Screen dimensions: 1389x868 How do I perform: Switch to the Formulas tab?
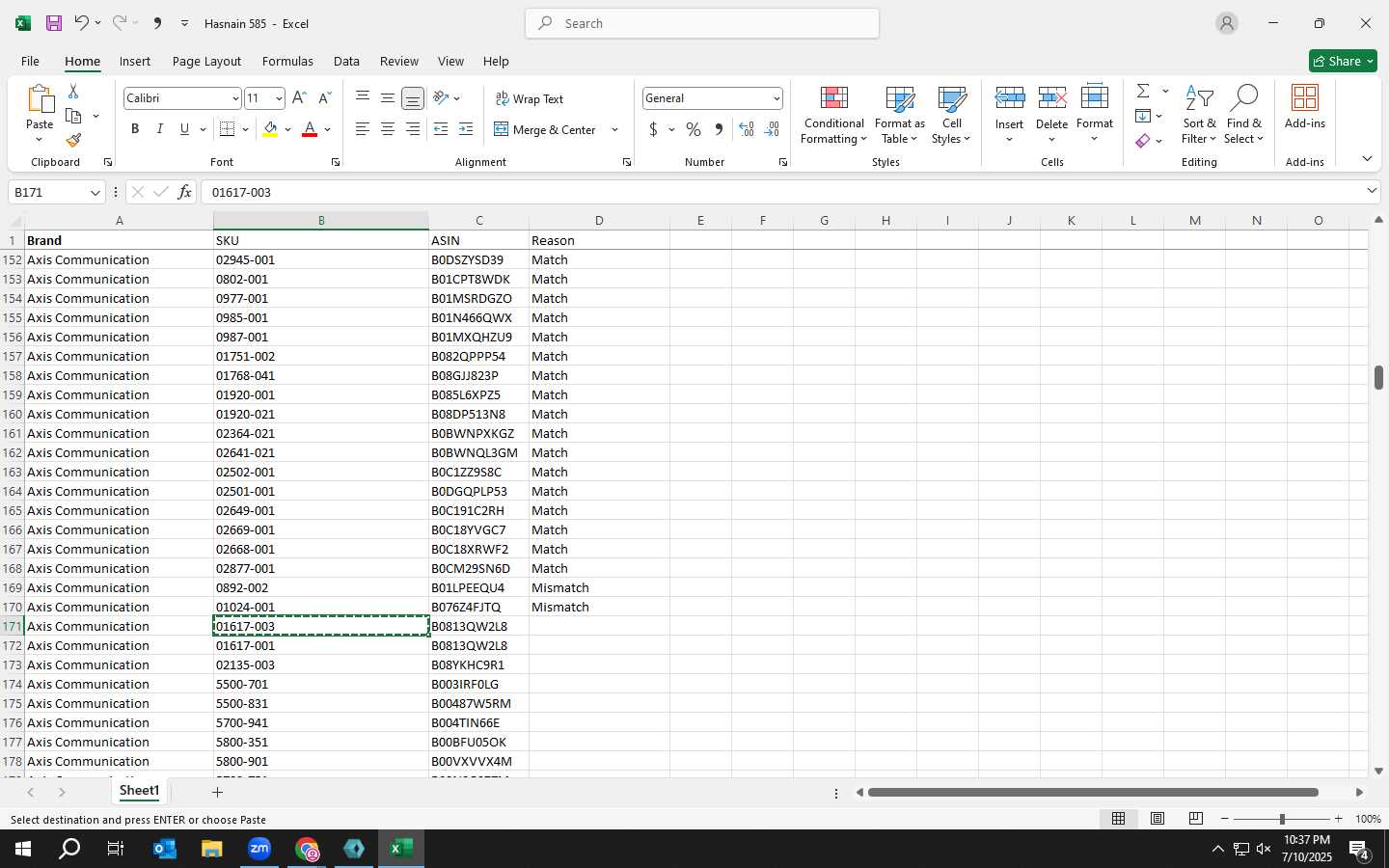(287, 61)
